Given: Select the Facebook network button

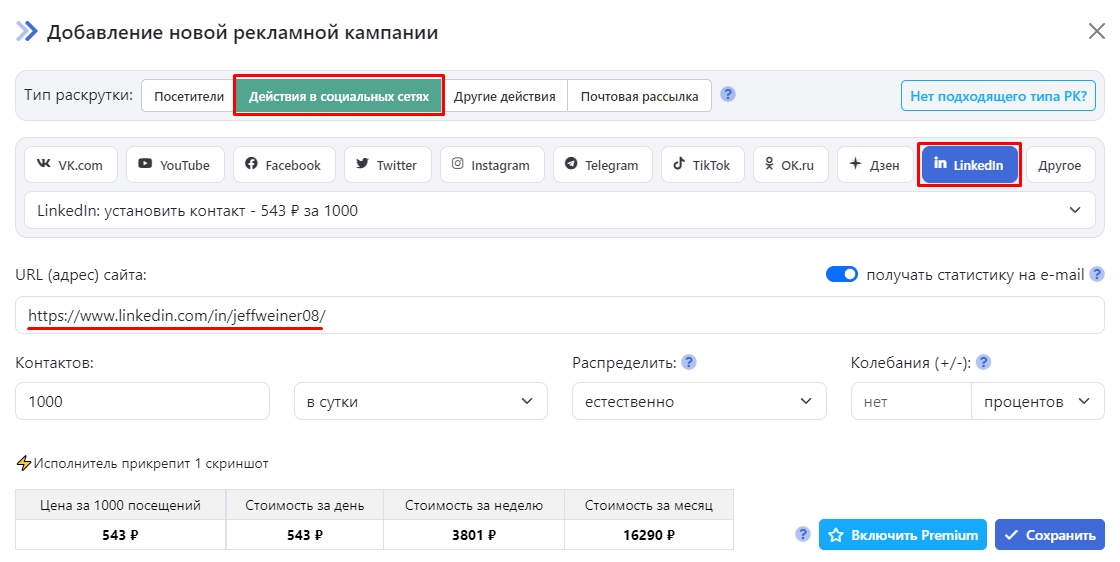Looking at the screenshot, I should tap(283, 165).
